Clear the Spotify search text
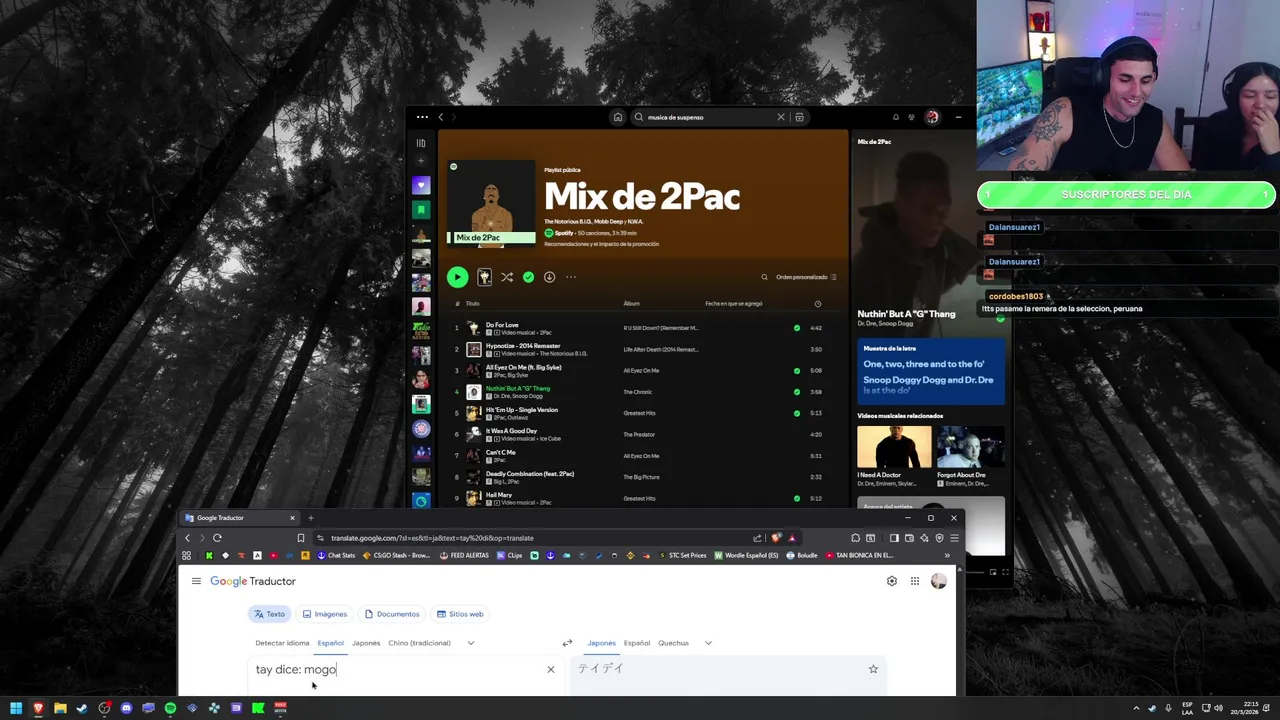This screenshot has width=1280, height=720. (x=782, y=117)
